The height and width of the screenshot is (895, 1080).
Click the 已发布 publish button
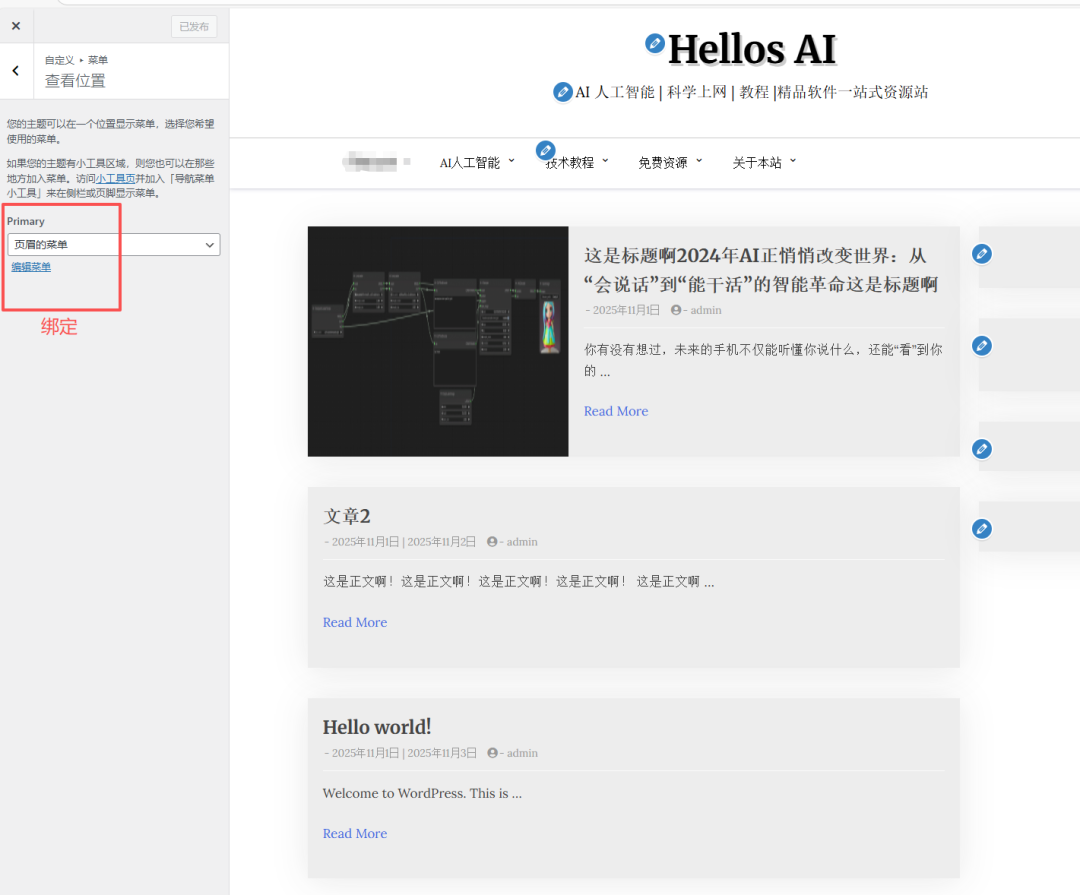tap(193, 27)
